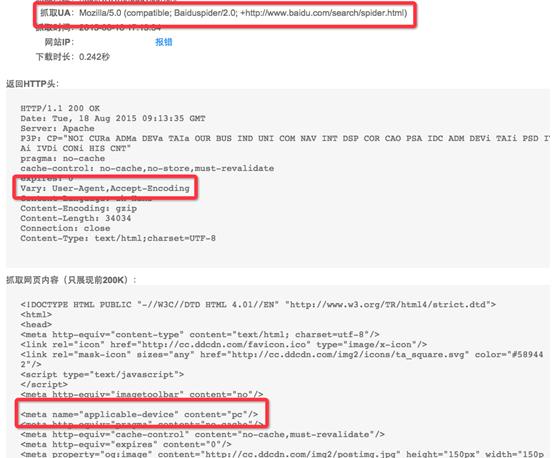Click the Content-Length: 34034 line
Screen dimensions: 552x458
76,218
